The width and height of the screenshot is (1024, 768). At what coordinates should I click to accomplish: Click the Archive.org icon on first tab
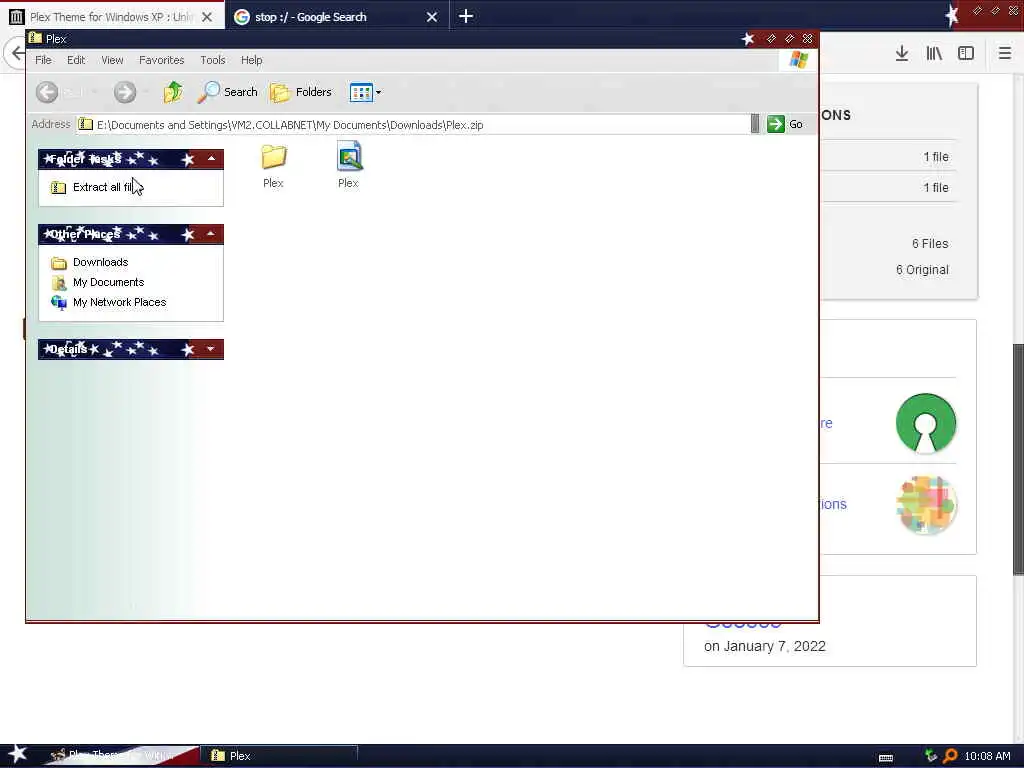[x=16, y=17]
